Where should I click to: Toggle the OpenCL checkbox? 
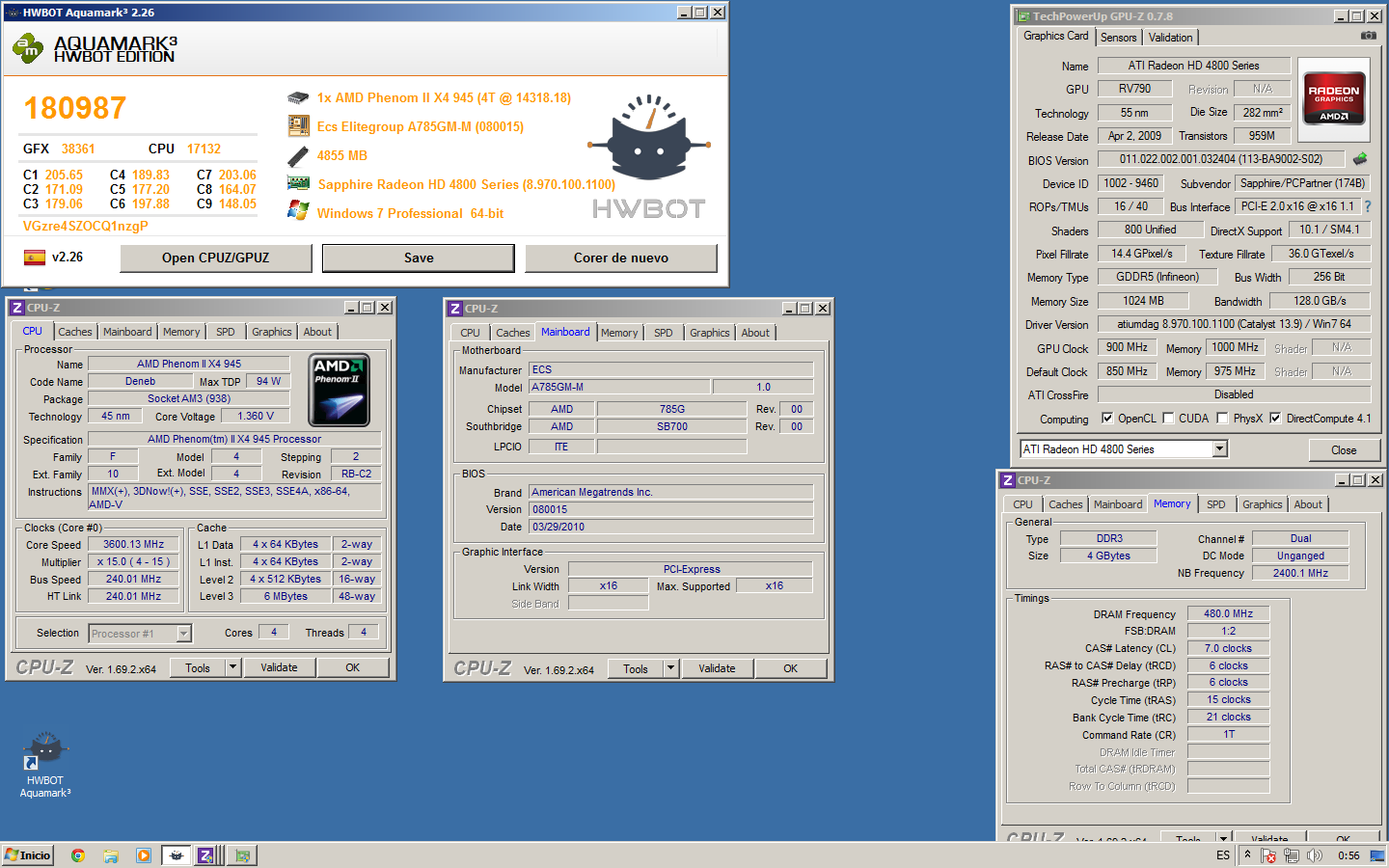pyautogui.click(x=1107, y=419)
